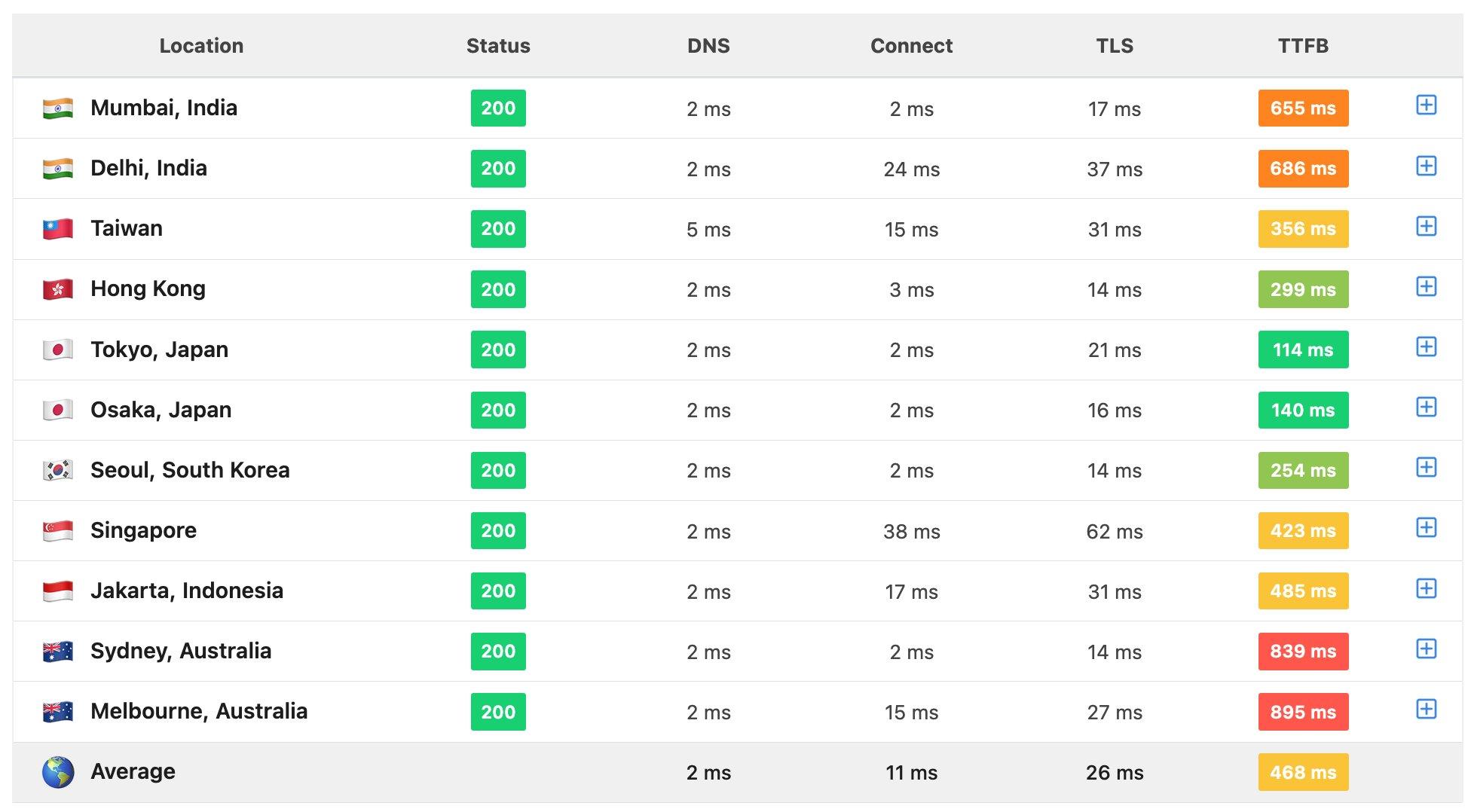Click the 114 ms TTFB badge for Tokyo
1471x812 pixels.
click(1302, 350)
